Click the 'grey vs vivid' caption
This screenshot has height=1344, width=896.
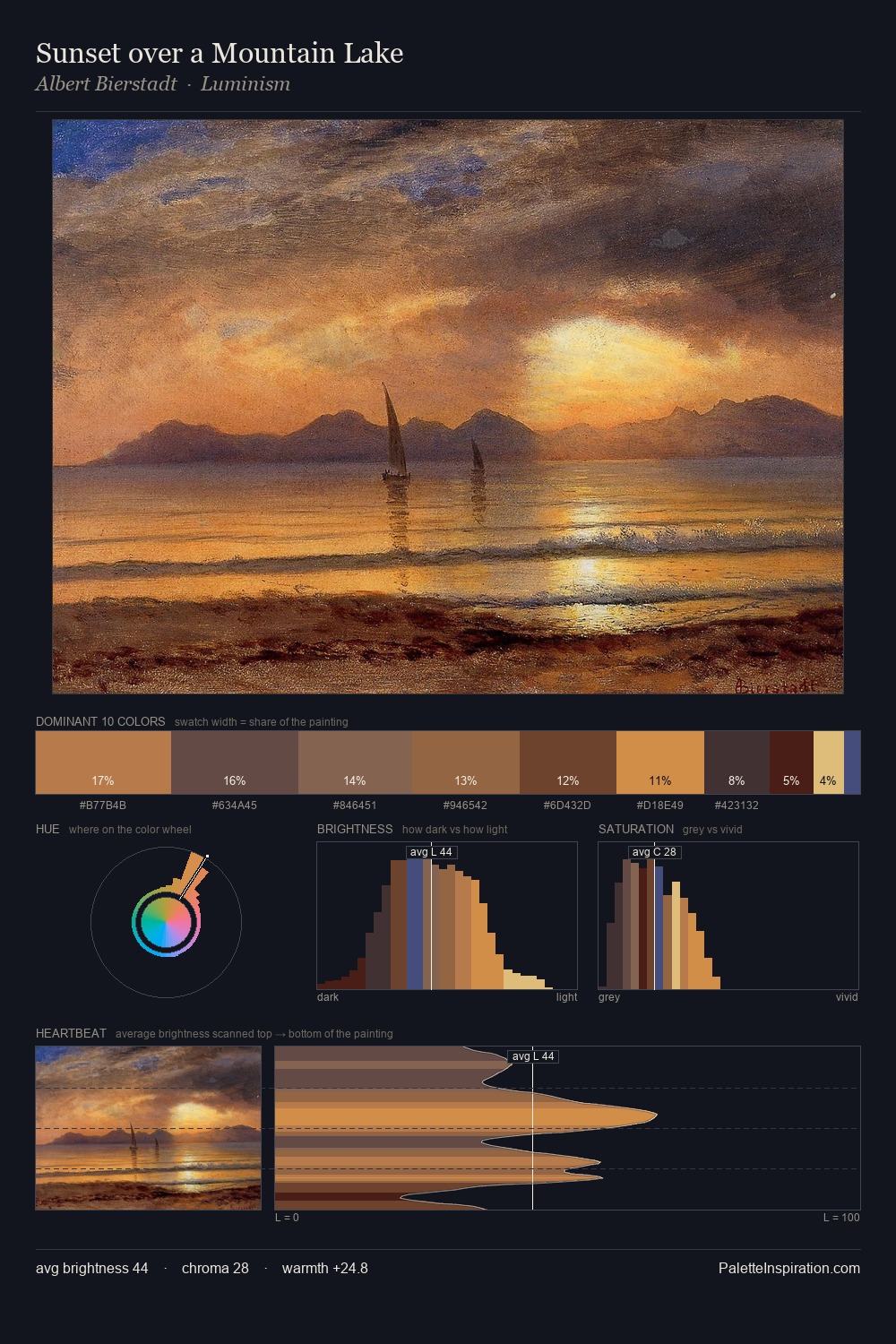(x=712, y=830)
